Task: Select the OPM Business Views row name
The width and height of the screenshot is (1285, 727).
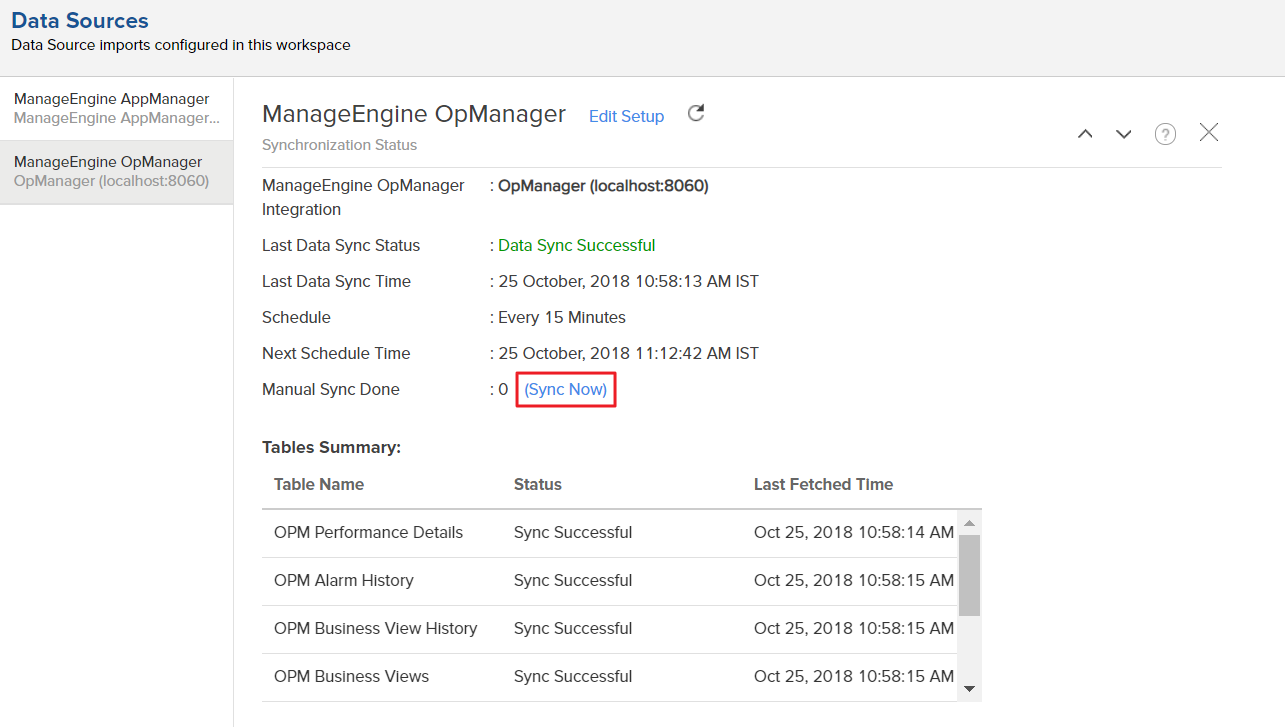Action: [x=352, y=676]
